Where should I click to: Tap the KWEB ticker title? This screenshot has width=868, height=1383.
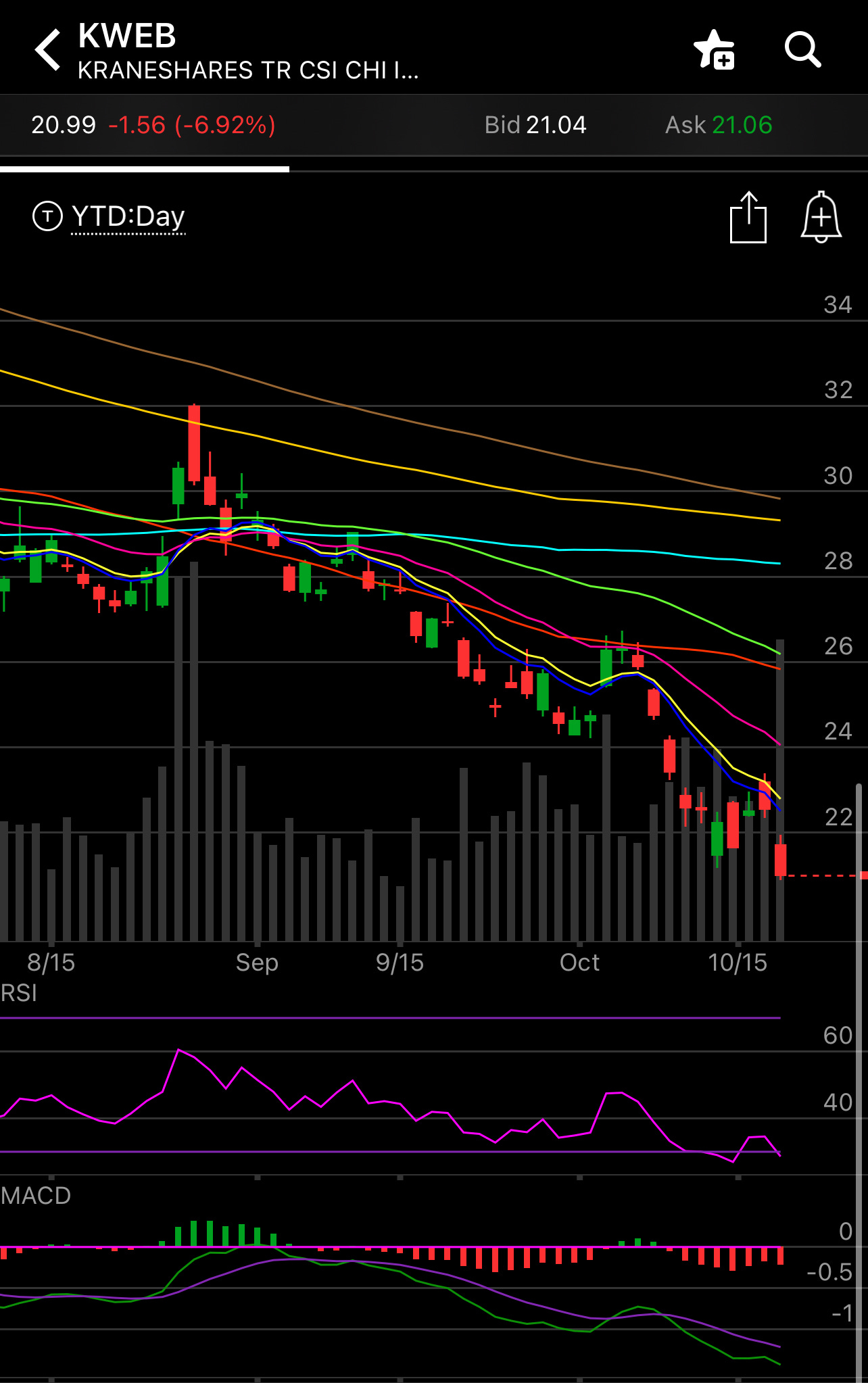127,36
